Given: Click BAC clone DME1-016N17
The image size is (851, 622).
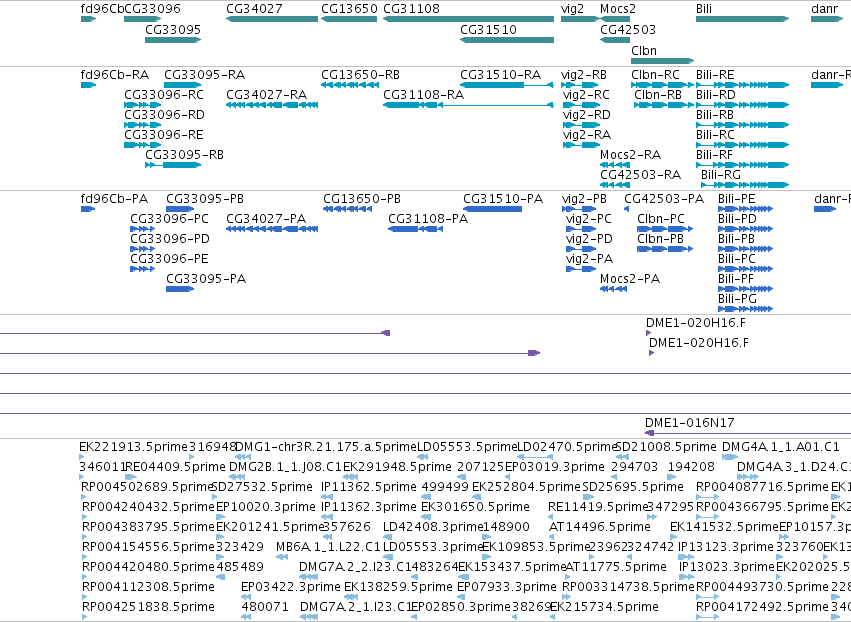Looking at the screenshot, I should [689, 423].
